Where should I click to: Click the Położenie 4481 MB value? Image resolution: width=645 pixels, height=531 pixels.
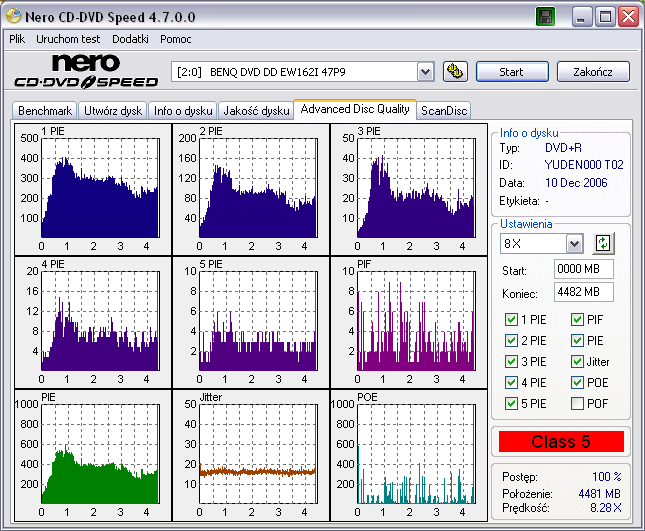(599, 494)
